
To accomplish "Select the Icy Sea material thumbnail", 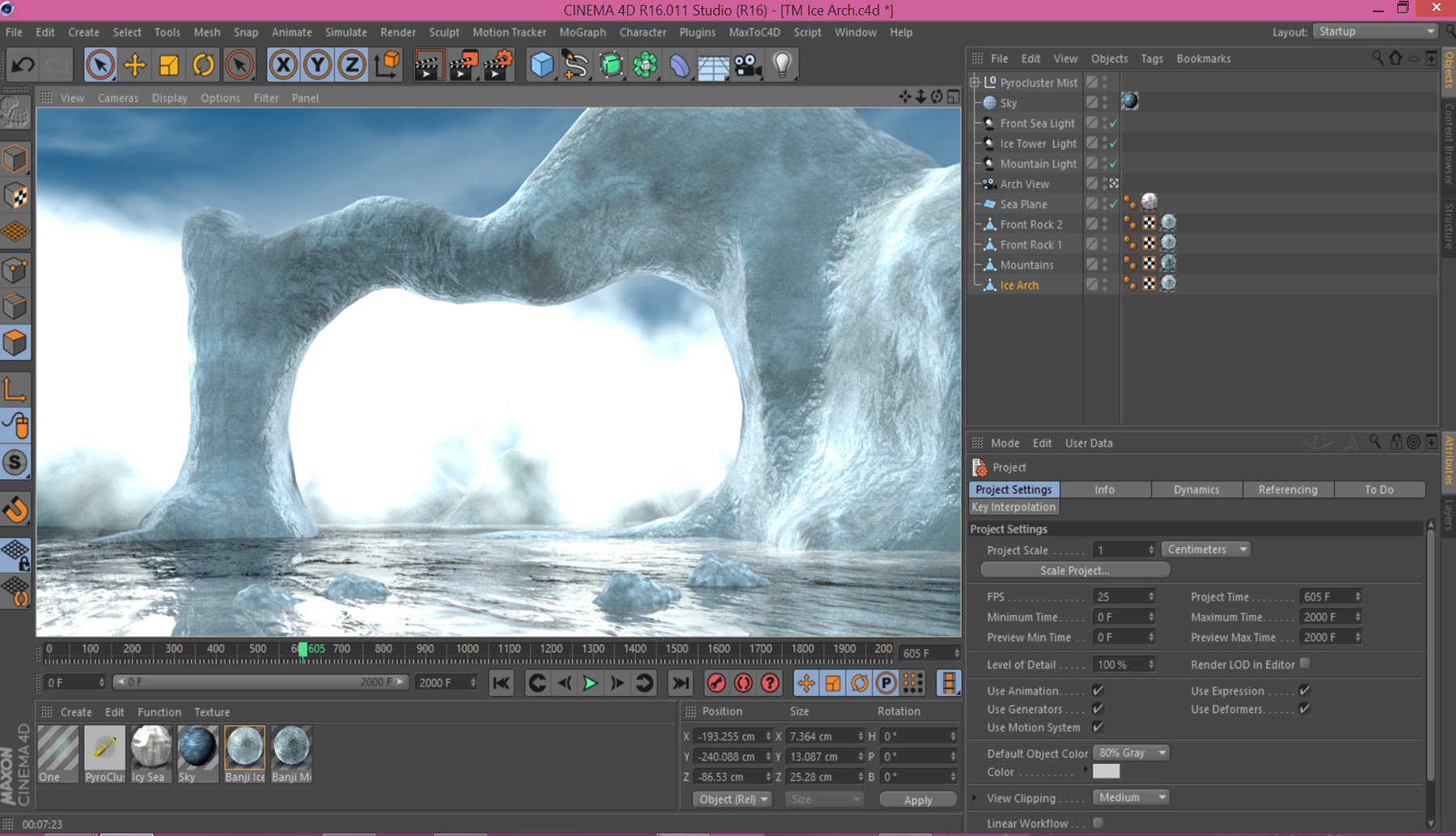I will click(x=150, y=753).
